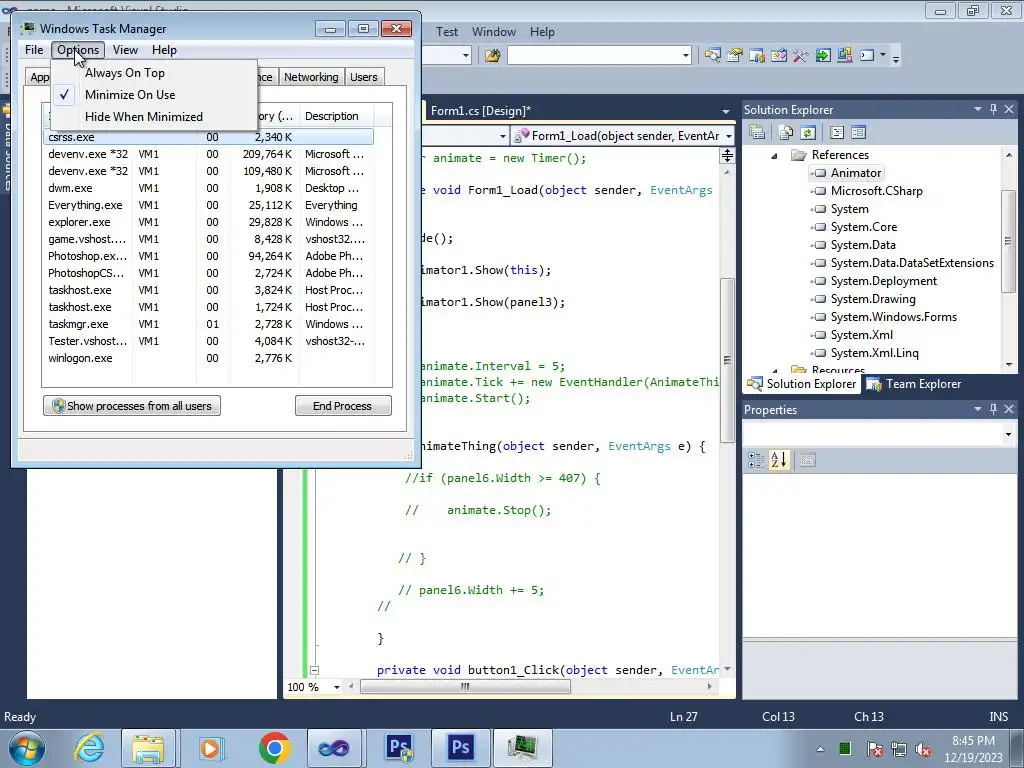
Task: Switch to the Visual Studio taskbar icon
Action: pos(334,747)
